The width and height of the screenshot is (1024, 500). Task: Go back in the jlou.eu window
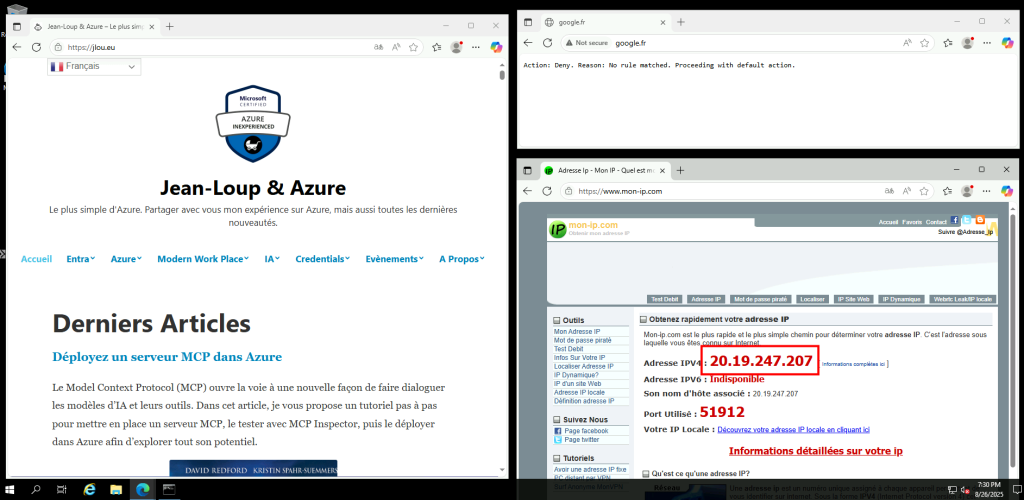(17, 47)
